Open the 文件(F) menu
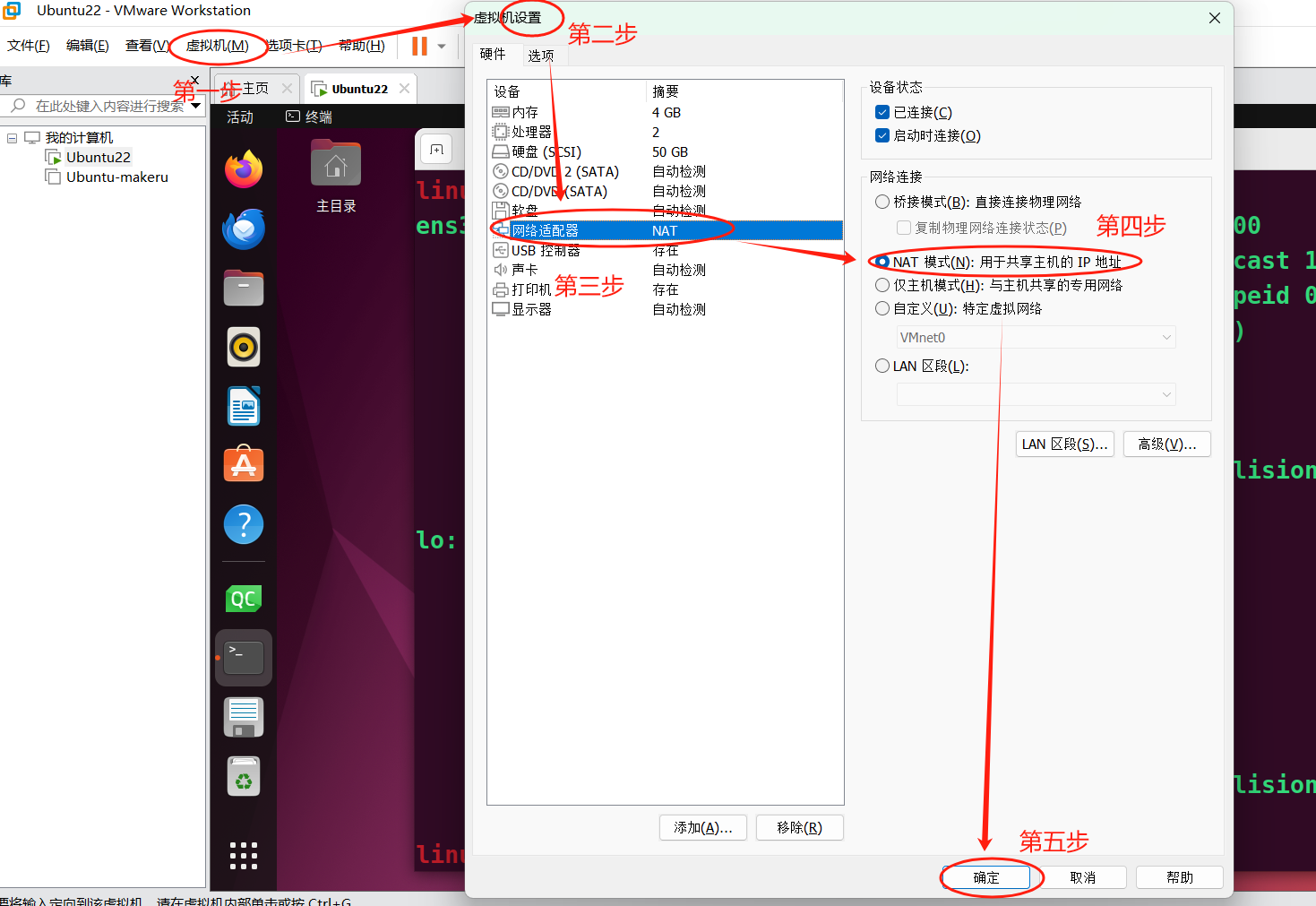The height and width of the screenshot is (906, 1316). point(29,46)
